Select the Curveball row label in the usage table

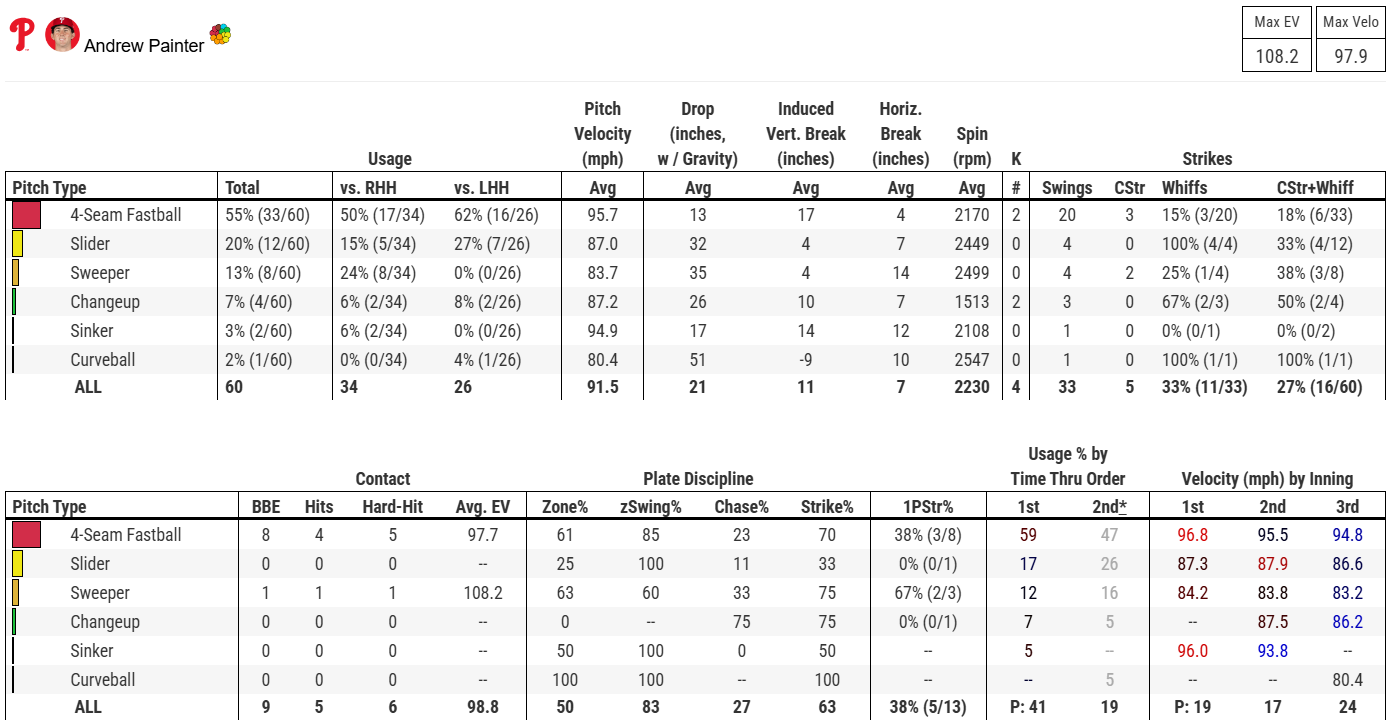tap(103, 360)
